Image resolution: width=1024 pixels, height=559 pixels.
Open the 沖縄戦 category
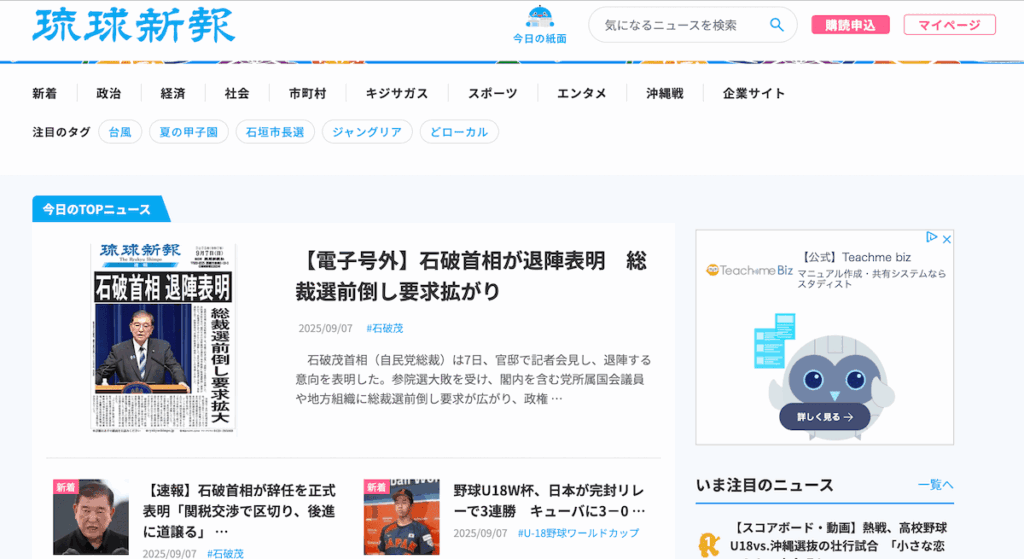point(664,93)
